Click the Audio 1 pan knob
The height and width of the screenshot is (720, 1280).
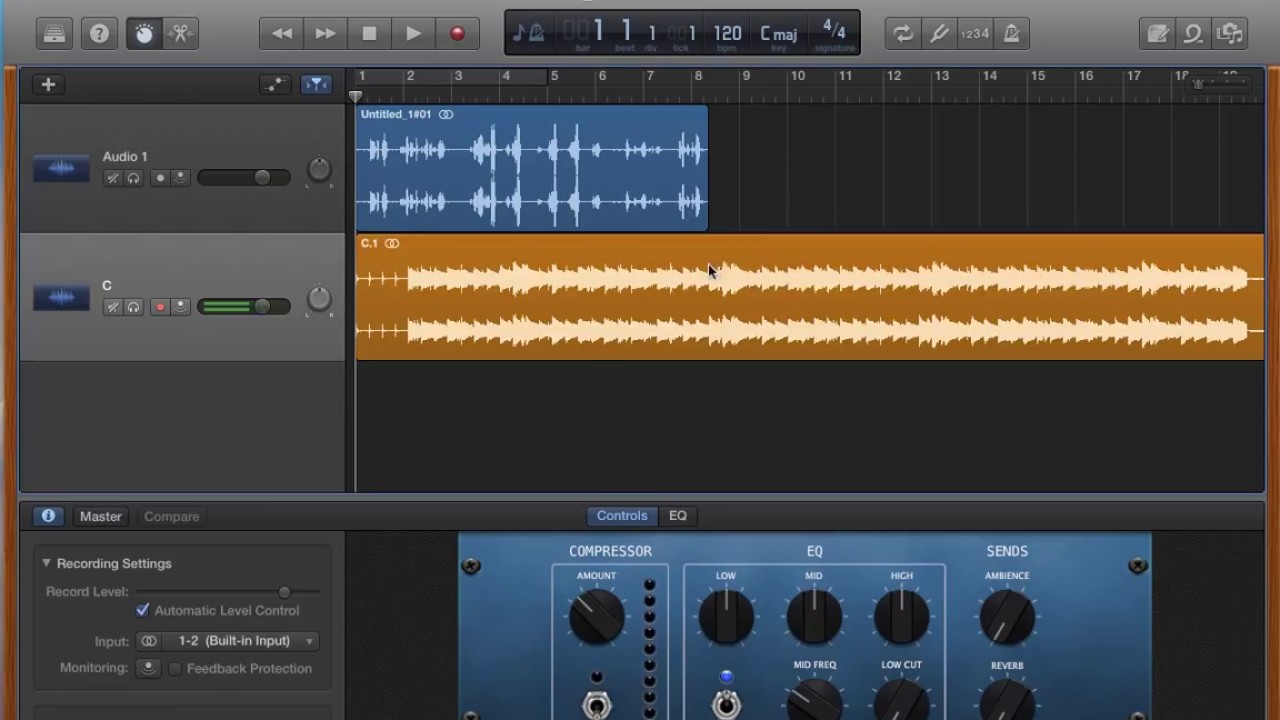[x=319, y=170]
